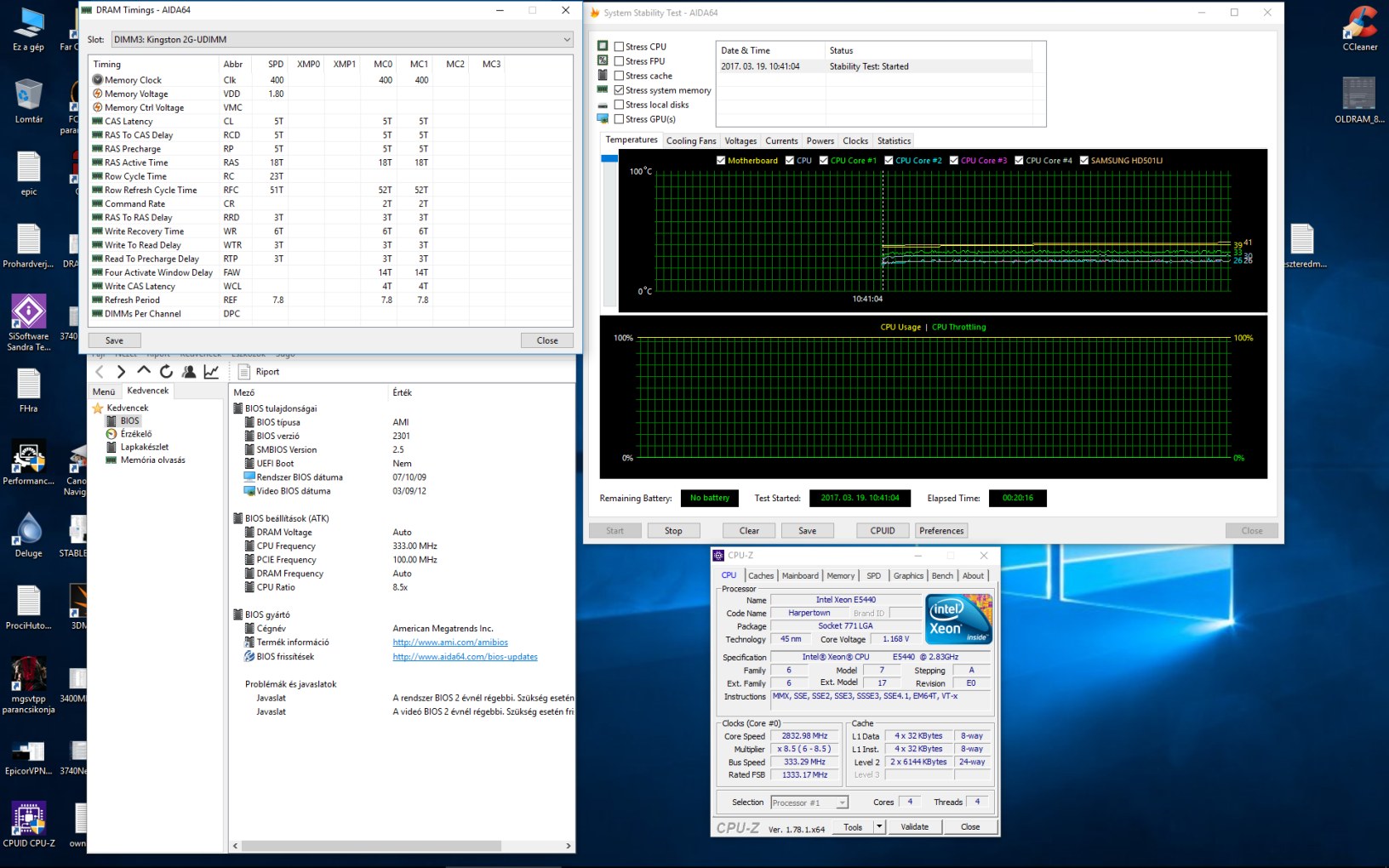Enable the Stress CPU checkbox
The height and width of the screenshot is (868, 1389).
(619, 47)
